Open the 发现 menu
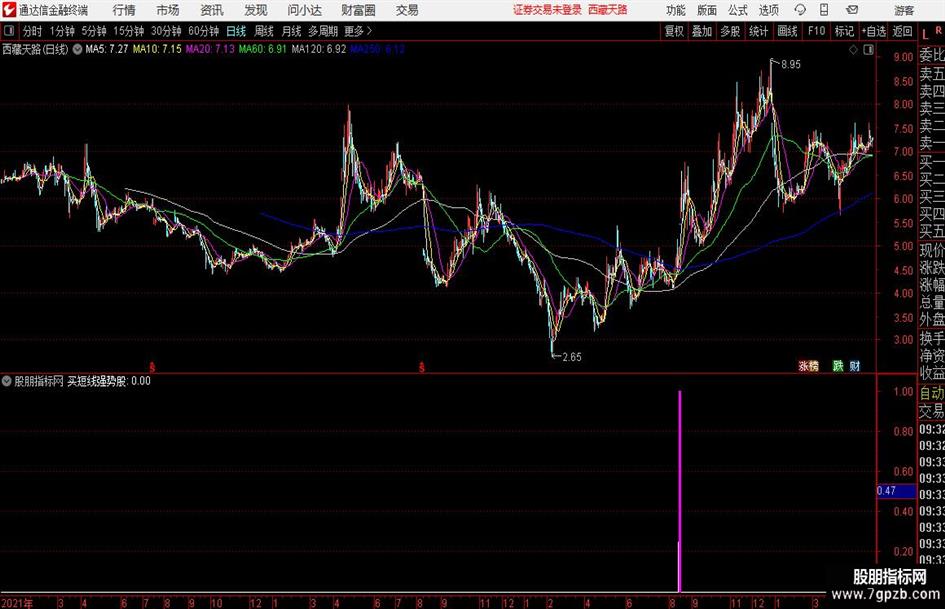This screenshot has height=609, width=945. (256, 10)
